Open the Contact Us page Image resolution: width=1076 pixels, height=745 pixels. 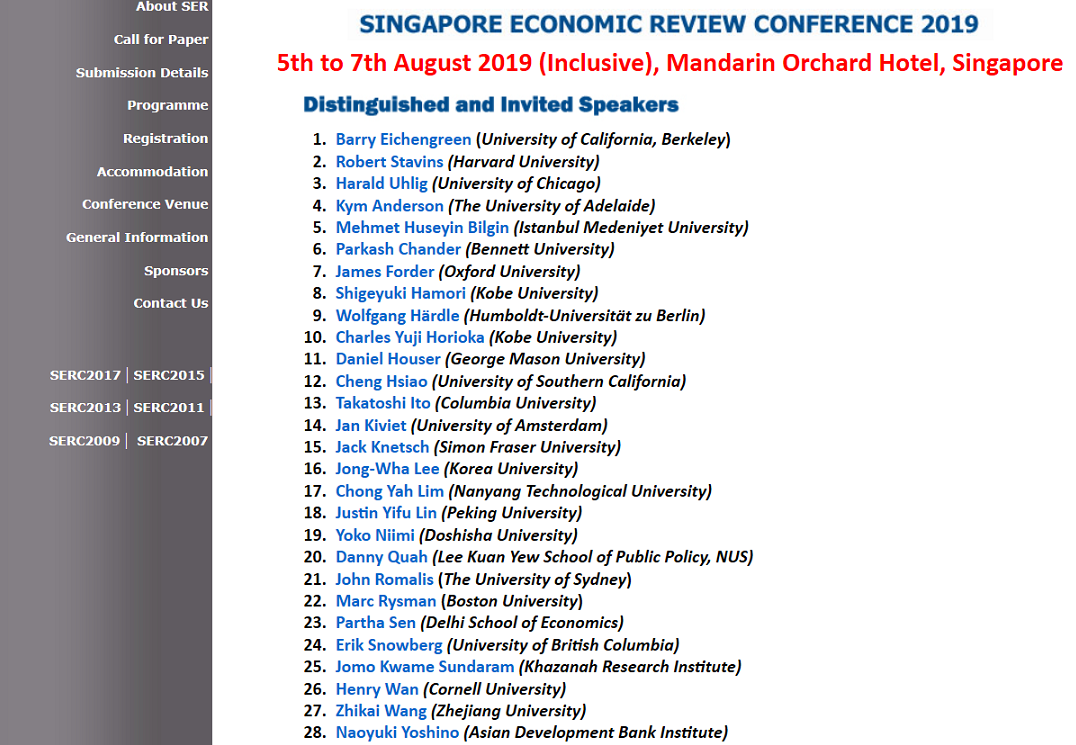[x=170, y=303]
